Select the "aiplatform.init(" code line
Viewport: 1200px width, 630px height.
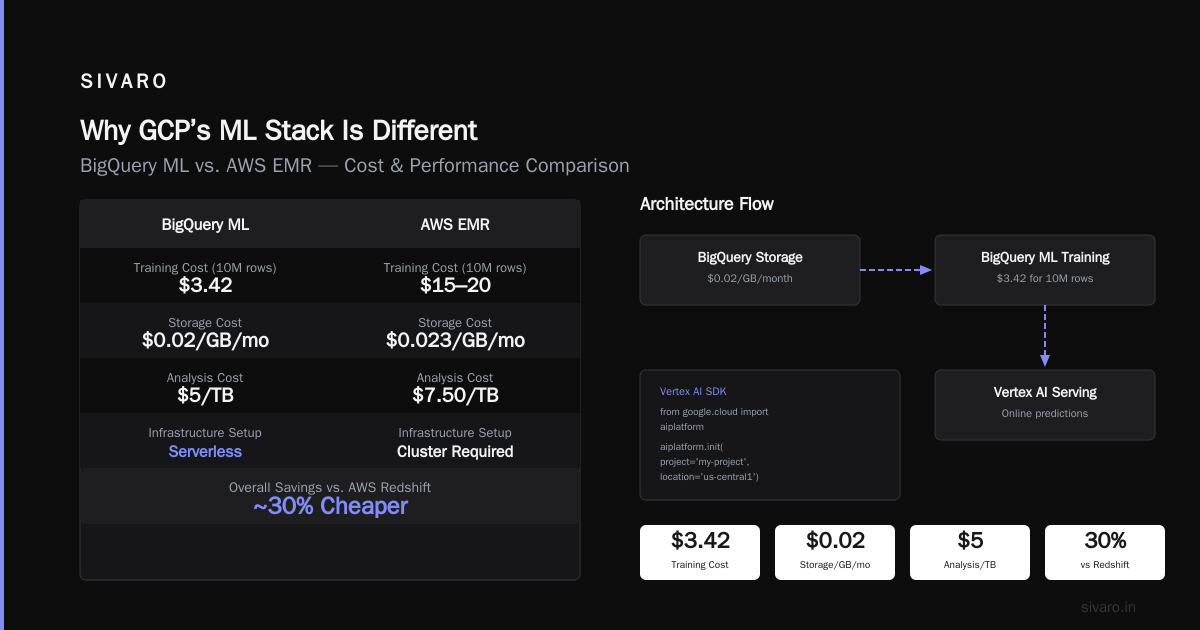[691, 446]
